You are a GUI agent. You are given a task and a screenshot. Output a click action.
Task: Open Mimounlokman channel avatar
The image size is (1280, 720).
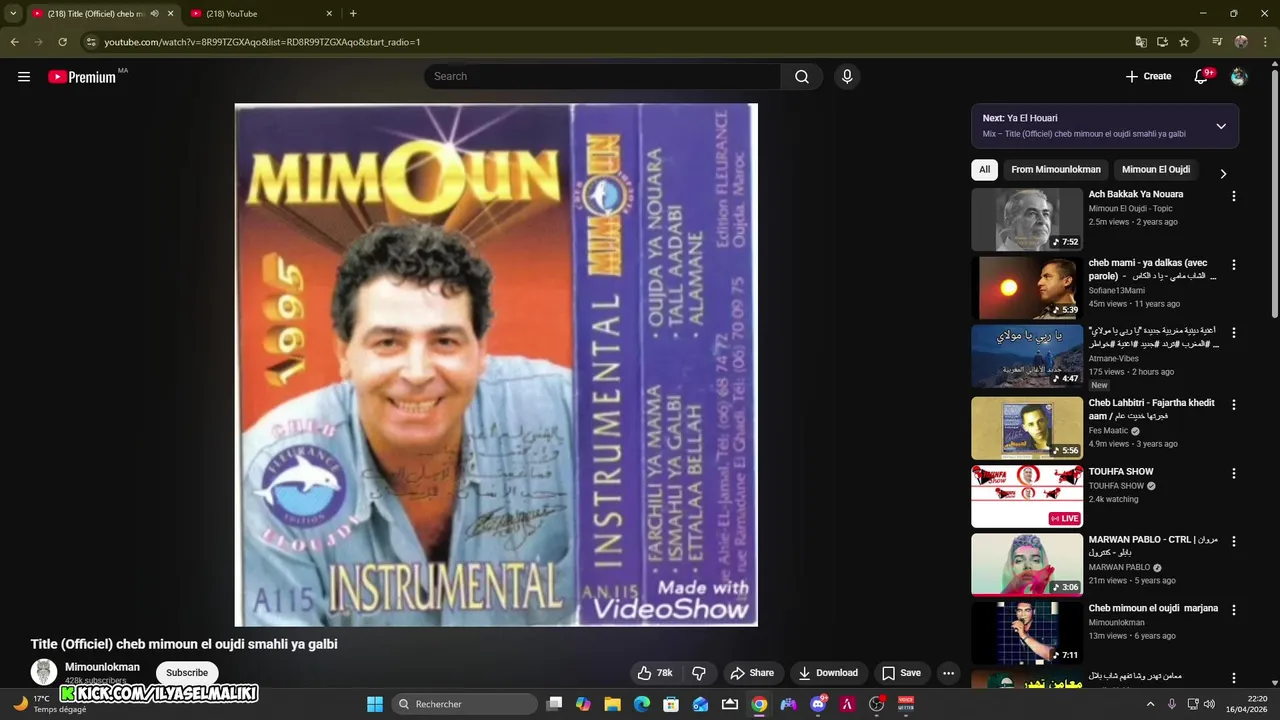(x=44, y=672)
